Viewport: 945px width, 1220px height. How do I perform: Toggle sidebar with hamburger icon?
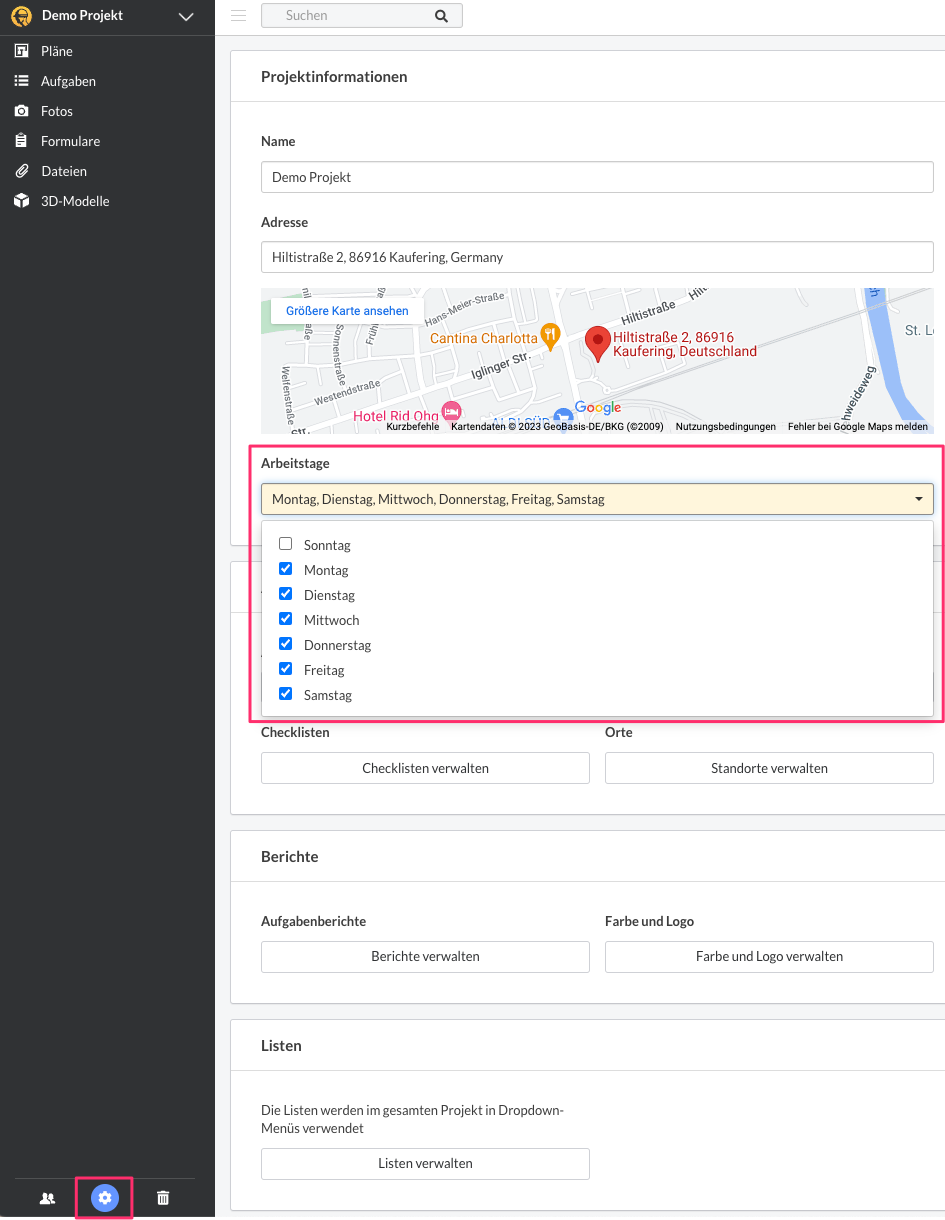coord(238,15)
